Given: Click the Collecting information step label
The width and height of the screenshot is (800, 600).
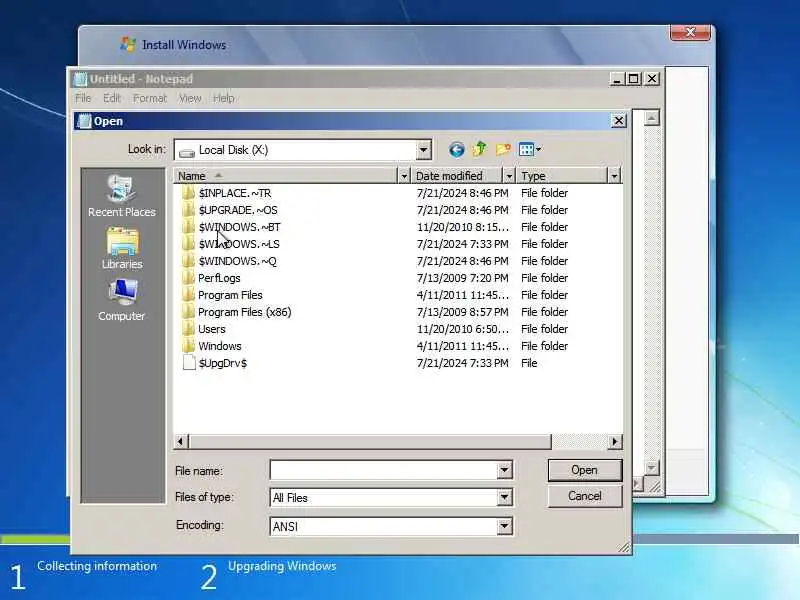Looking at the screenshot, I should point(97,566).
